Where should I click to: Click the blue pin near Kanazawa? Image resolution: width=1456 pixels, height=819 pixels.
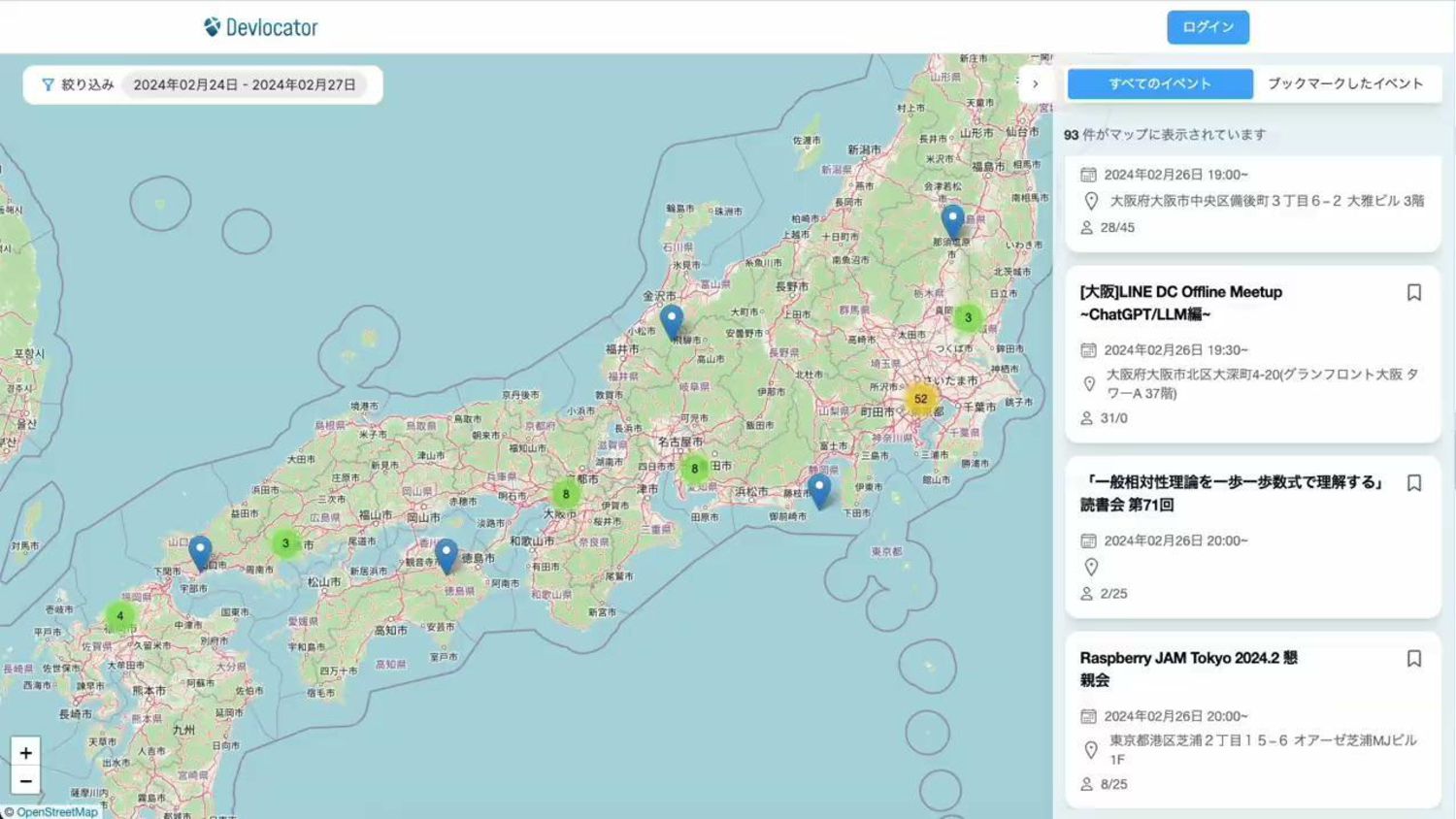point(671,320)
